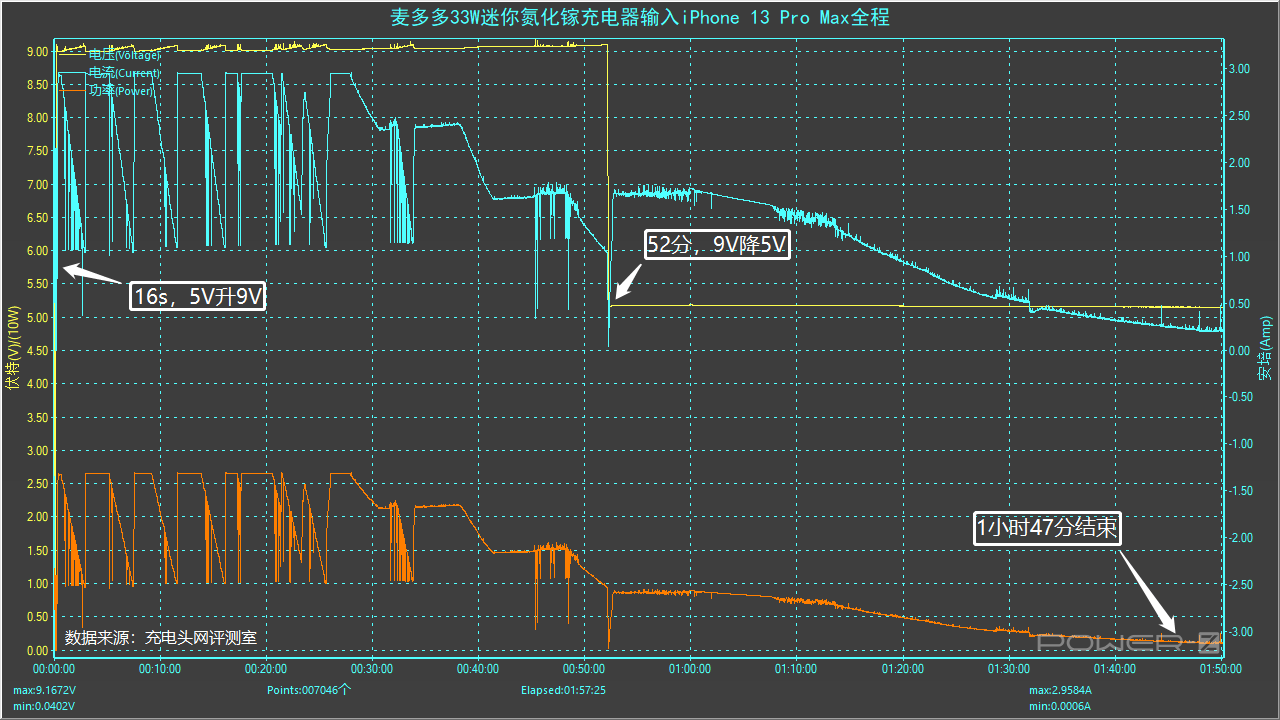The height and width of the screenshot is (720, 1280).
Task: Click the 00:00:00 time axis tick
Action: point(54,669)
